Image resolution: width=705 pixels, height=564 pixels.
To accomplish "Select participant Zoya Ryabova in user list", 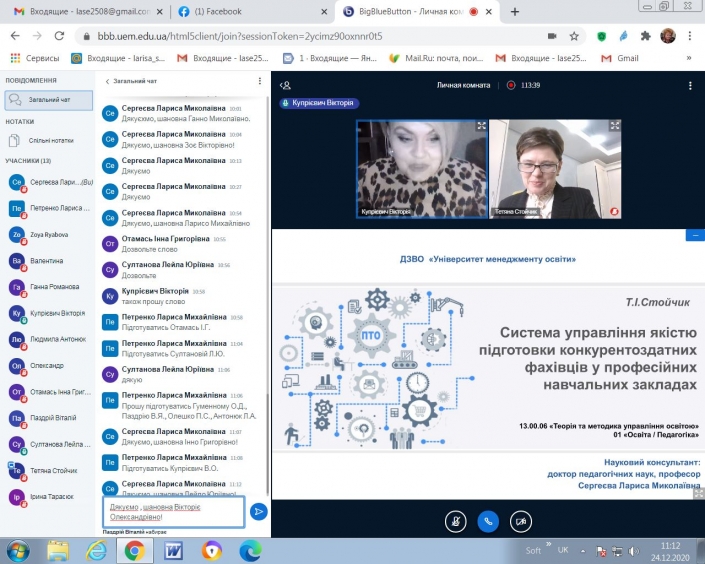I will (x=49, y=235).
